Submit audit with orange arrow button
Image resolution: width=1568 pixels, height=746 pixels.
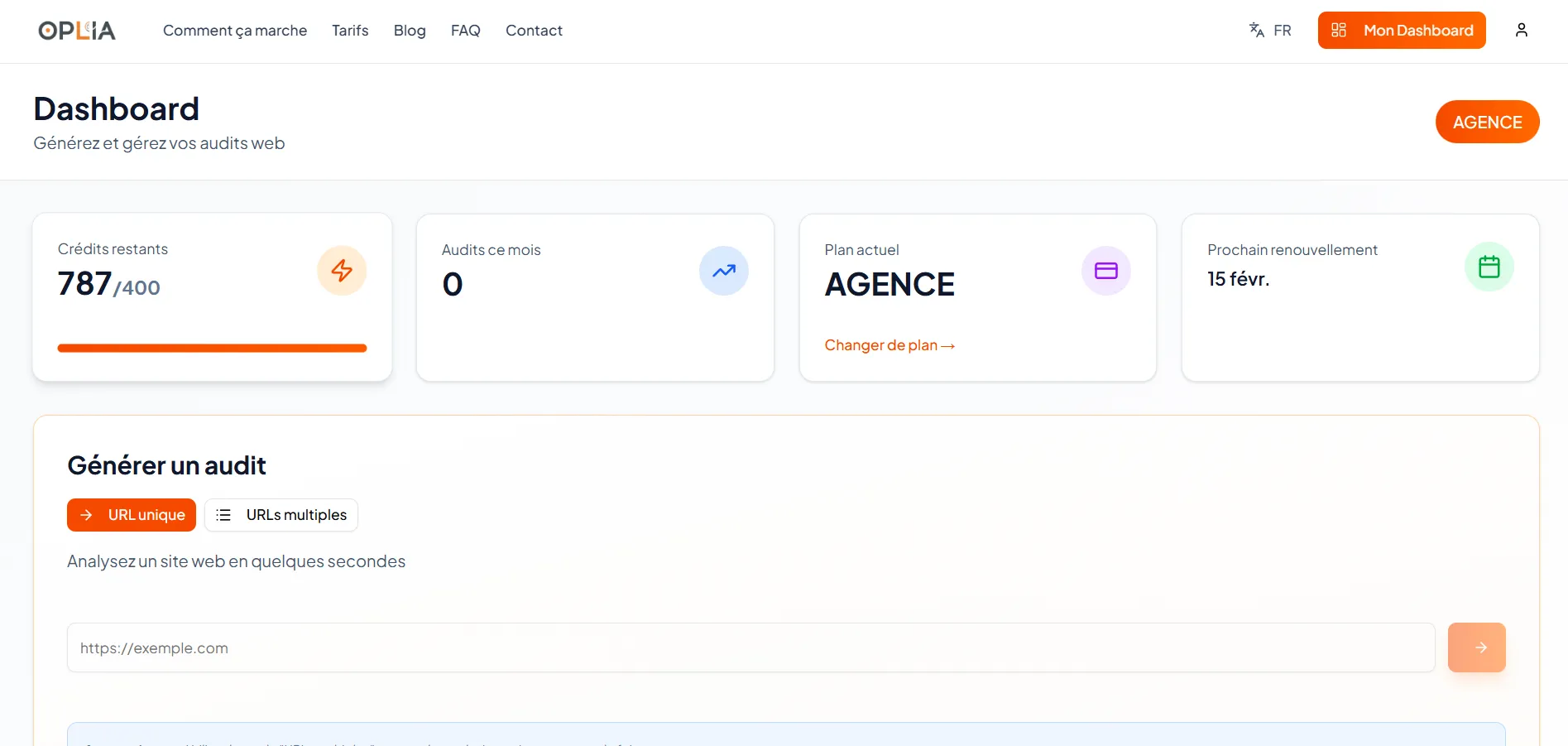(x=1477, y=647)
